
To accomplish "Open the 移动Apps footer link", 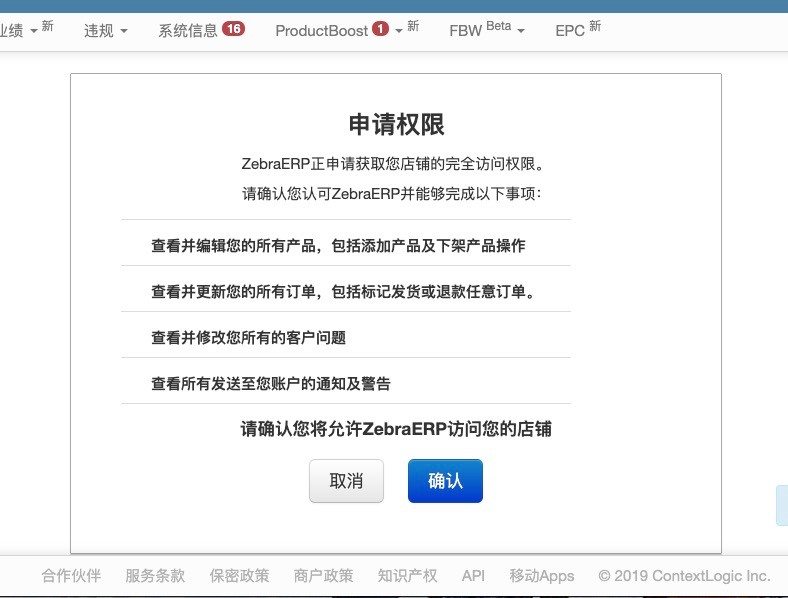I will click(x=541, y=575).
